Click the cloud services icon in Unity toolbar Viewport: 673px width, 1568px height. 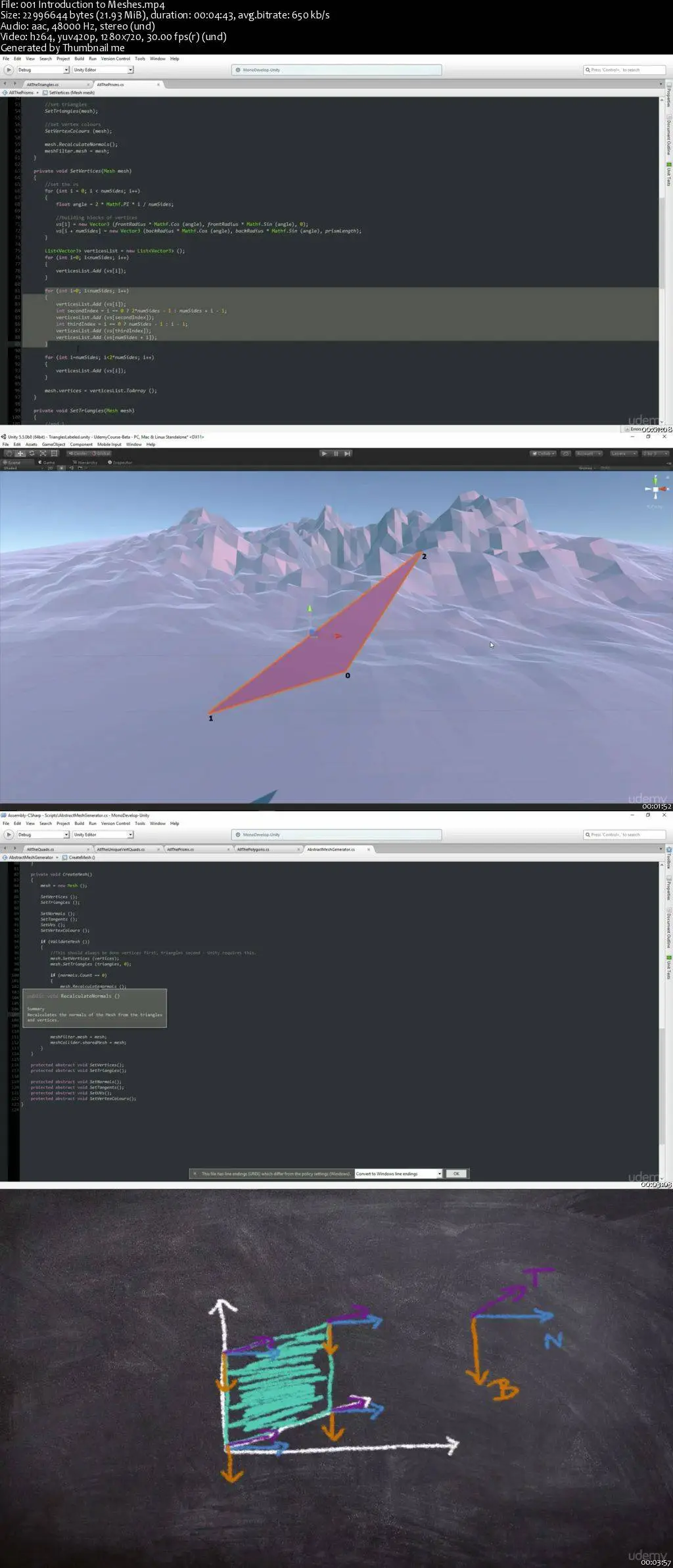566,453
